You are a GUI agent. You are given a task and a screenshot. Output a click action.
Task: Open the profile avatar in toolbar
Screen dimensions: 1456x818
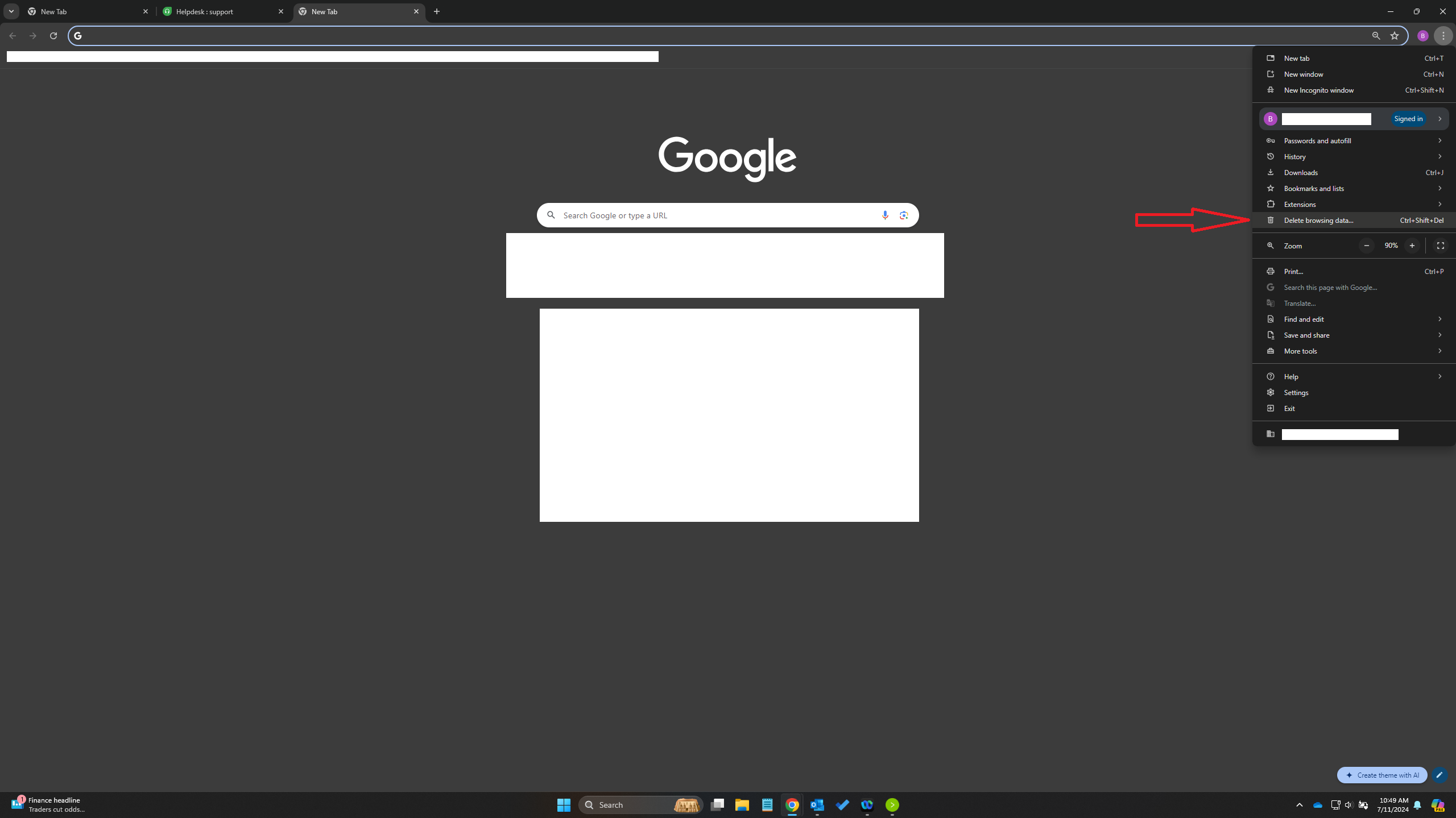[x=1422, y=36]
